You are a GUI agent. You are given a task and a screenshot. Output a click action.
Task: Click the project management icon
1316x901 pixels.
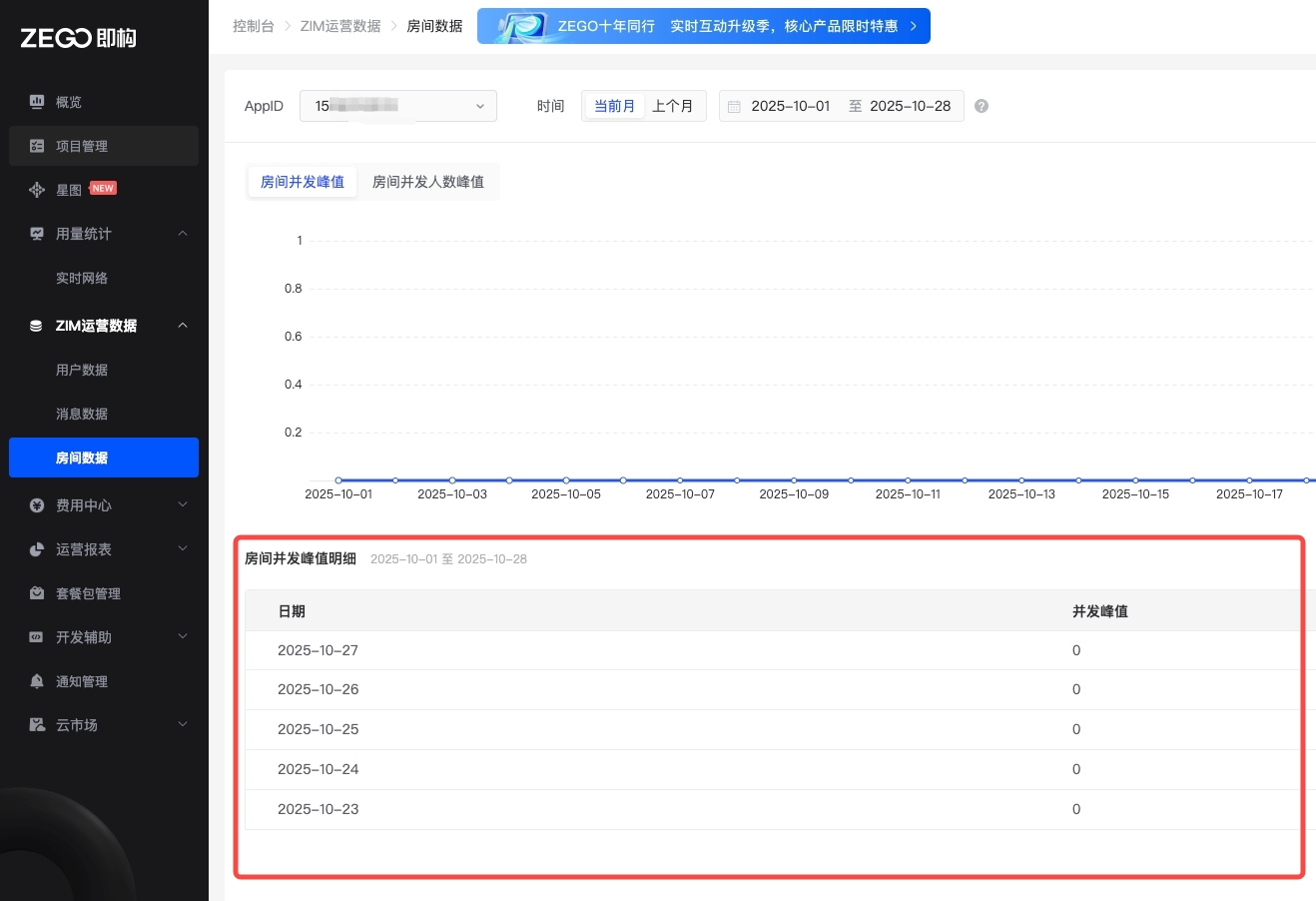pos(37,146)
